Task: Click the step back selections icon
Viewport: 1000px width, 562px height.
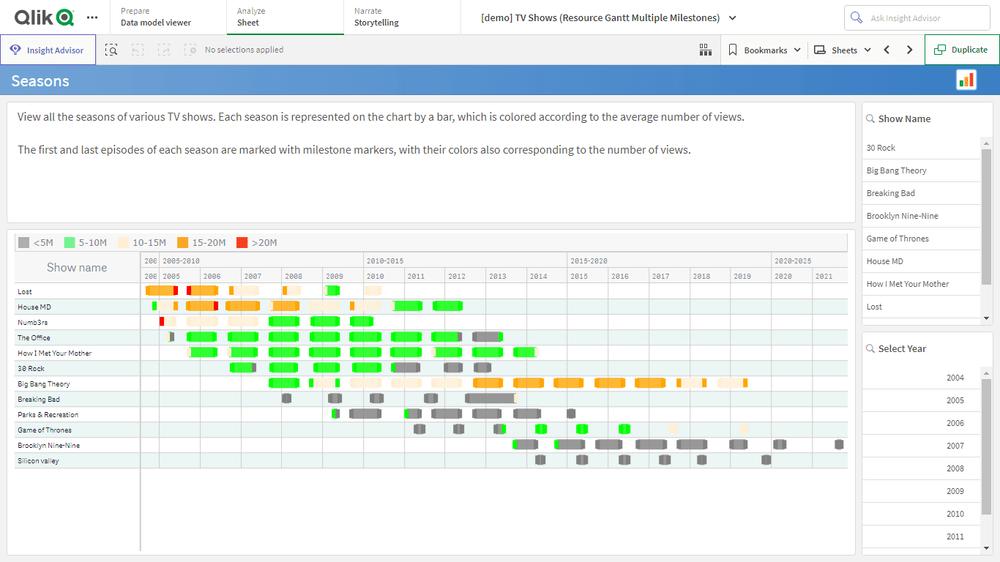Action: click(138, 49)
